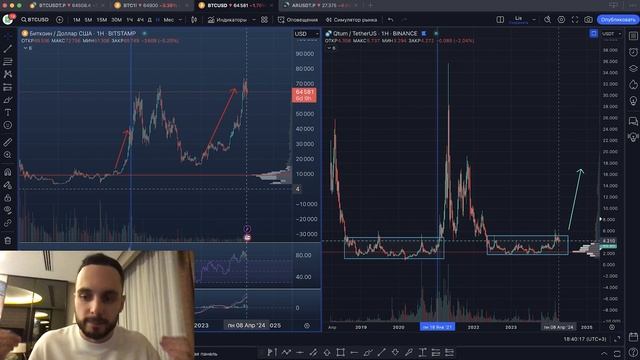This screenshot has width=640, height=360.
Task: Open the chats panel icon
Action: click(x=633, y=121)
